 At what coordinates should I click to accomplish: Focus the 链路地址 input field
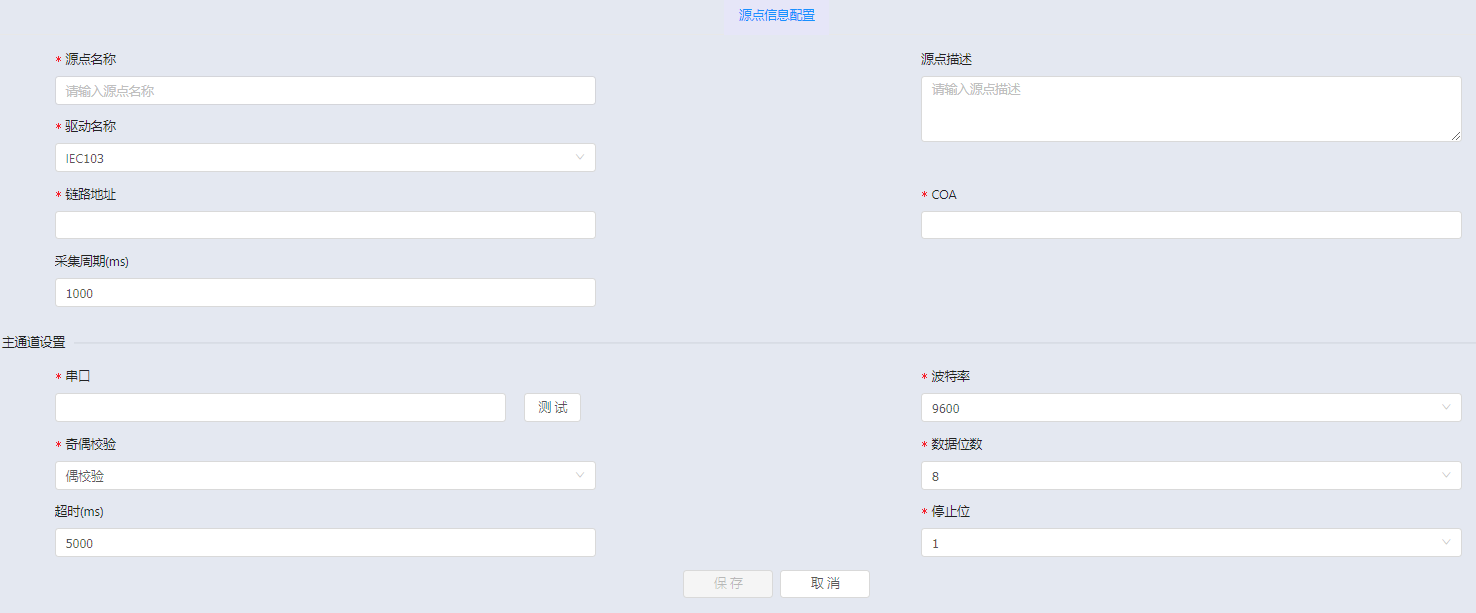click(x=325, y=225)
